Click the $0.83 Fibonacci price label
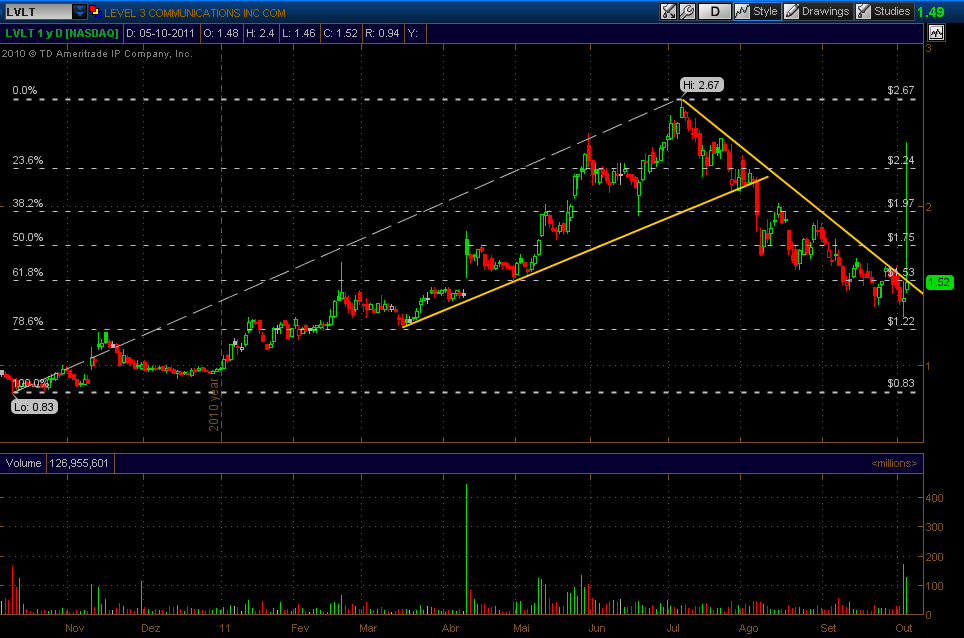 [x=901, y=384]
